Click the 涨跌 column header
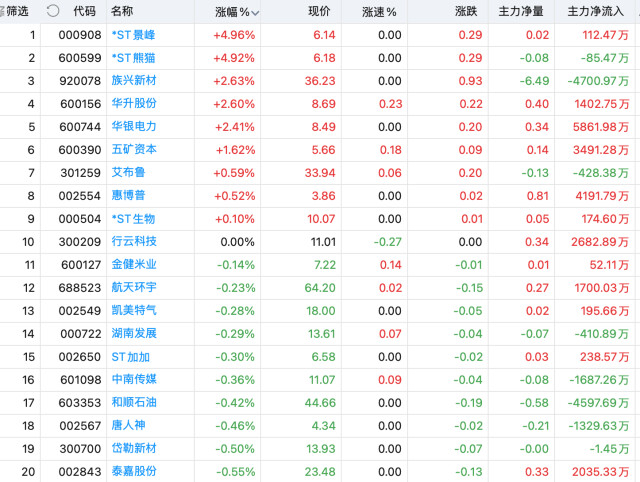Screen dimensions: 640x482 [466, 12]
